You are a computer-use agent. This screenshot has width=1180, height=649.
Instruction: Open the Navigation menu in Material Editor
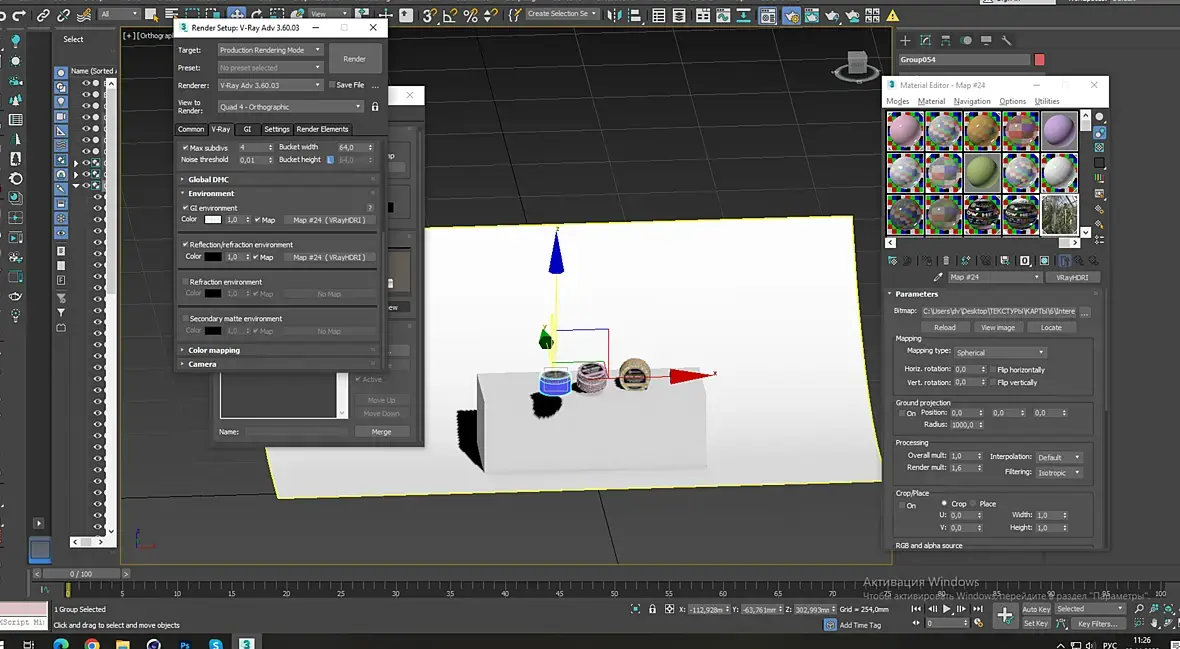(971, 101)
